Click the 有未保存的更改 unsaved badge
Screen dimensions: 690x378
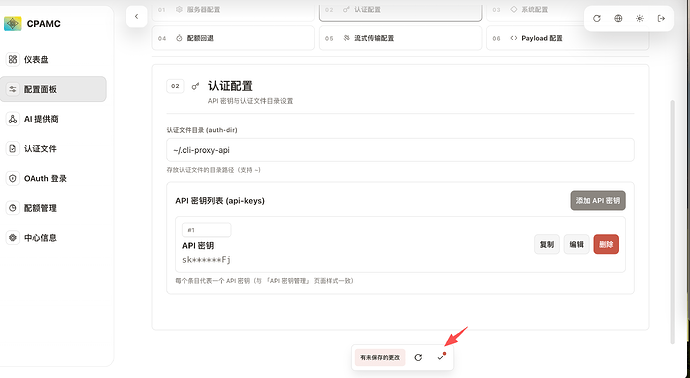click(x=380, y=357)
